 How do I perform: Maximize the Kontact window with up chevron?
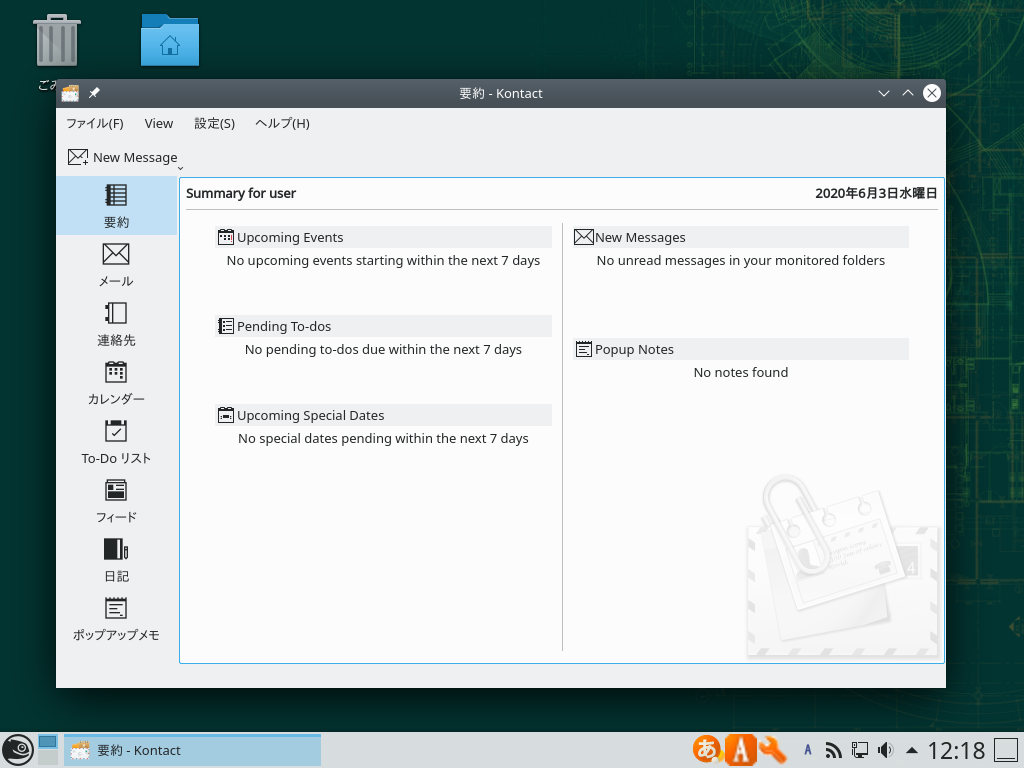pos(908,93)
